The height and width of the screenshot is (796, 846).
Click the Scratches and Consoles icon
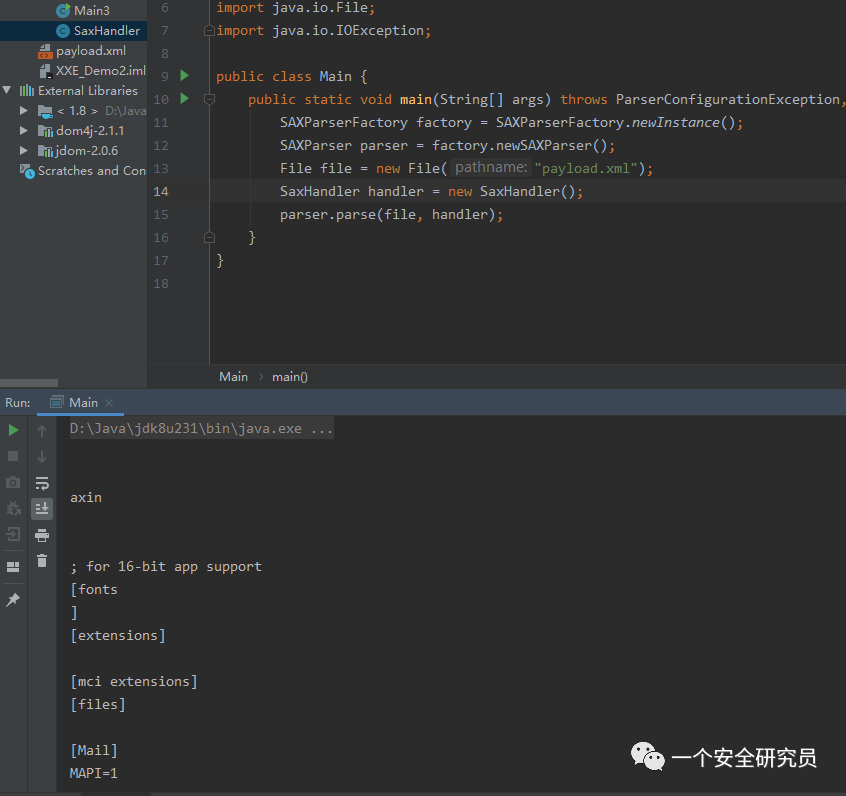coord(27,171)
